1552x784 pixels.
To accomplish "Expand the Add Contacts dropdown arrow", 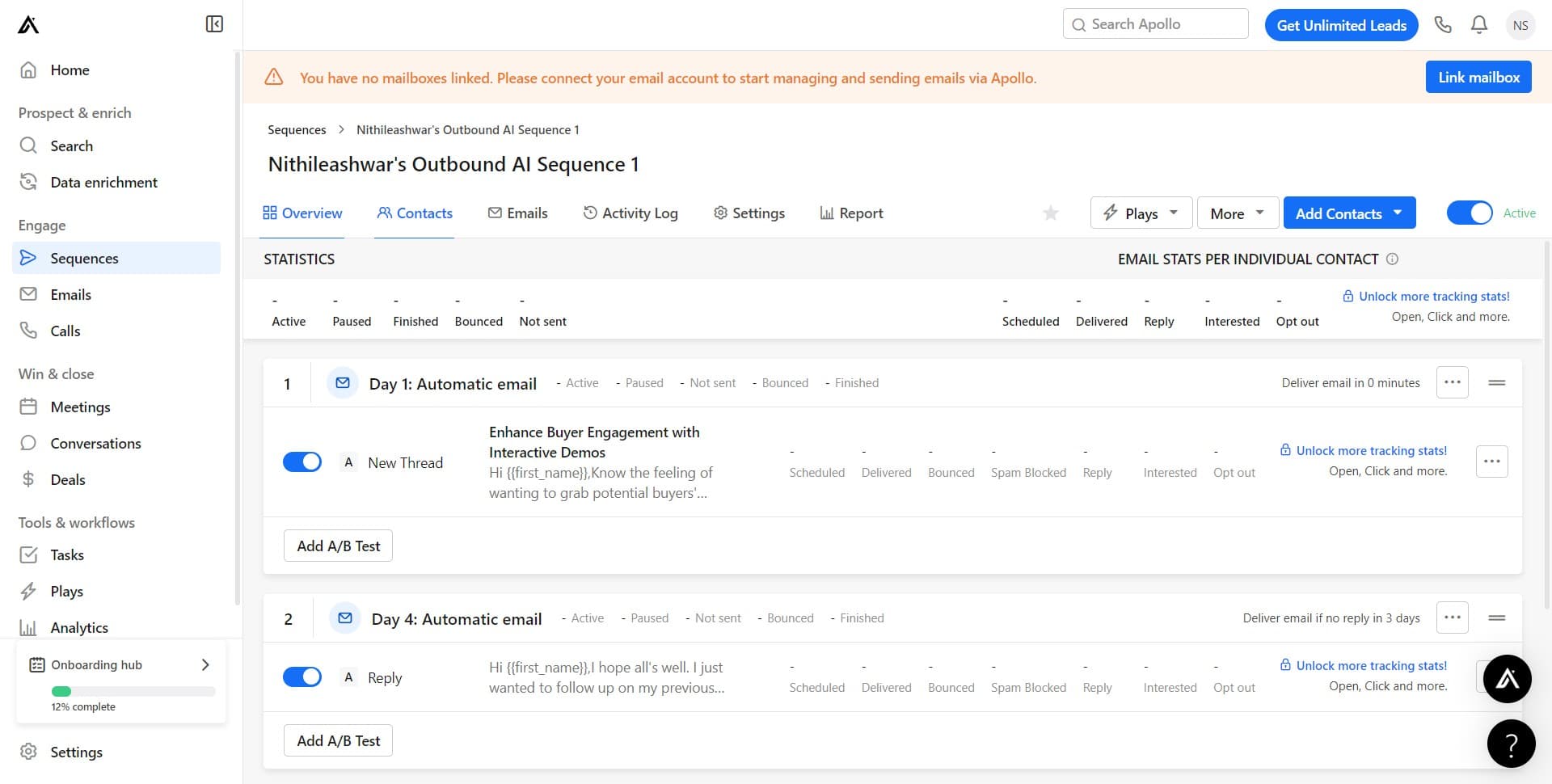I will pos(1398,213).
